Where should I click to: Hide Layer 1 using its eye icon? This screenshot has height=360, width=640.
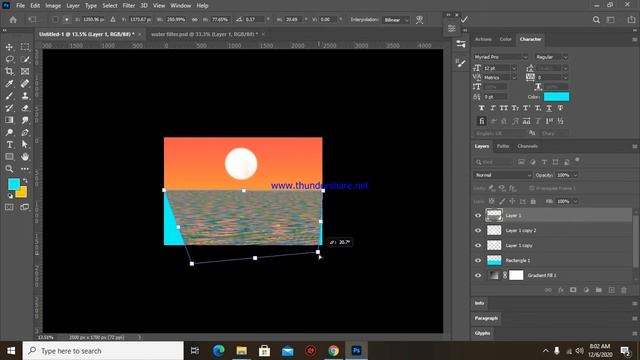coord(478,216)
